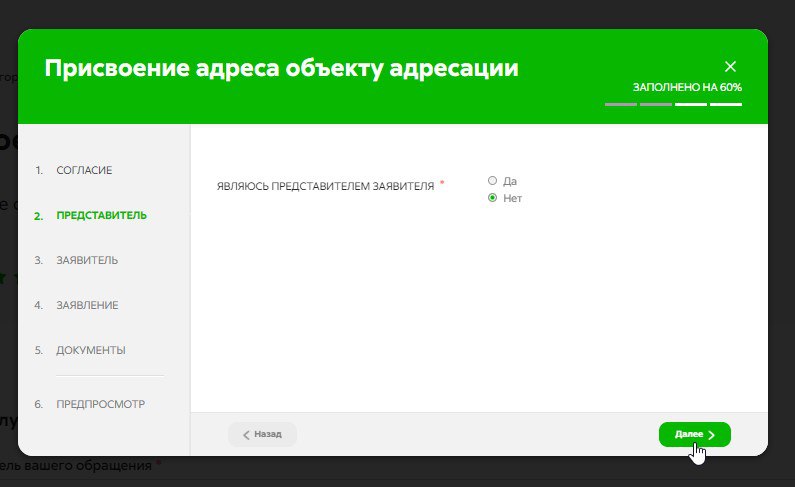Click the 'Являюсь представителем заявителя' field label

(326, 186)
